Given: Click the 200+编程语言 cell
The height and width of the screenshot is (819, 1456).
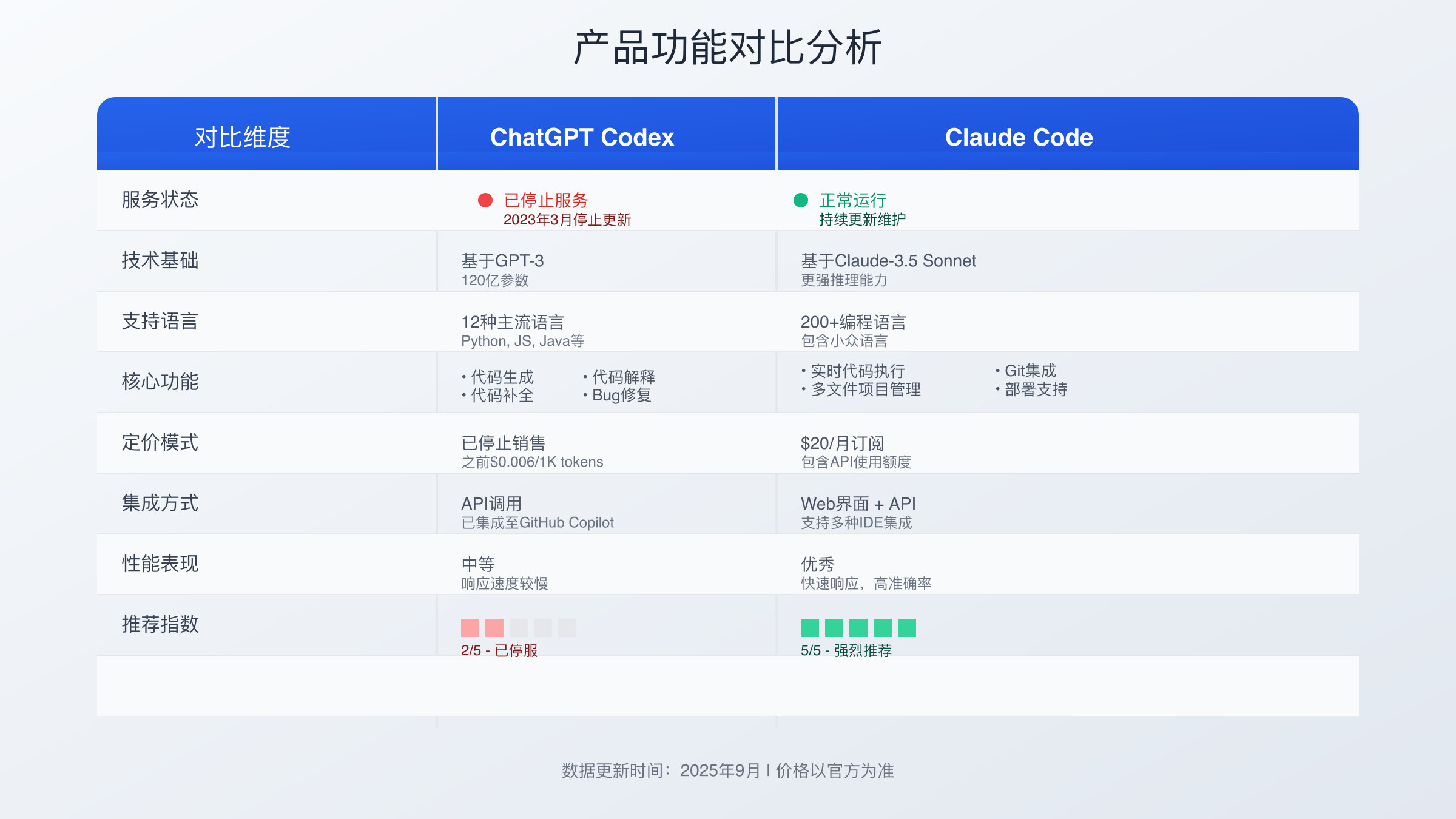Looking at the screenshot, I should click(x=854, y=322).
